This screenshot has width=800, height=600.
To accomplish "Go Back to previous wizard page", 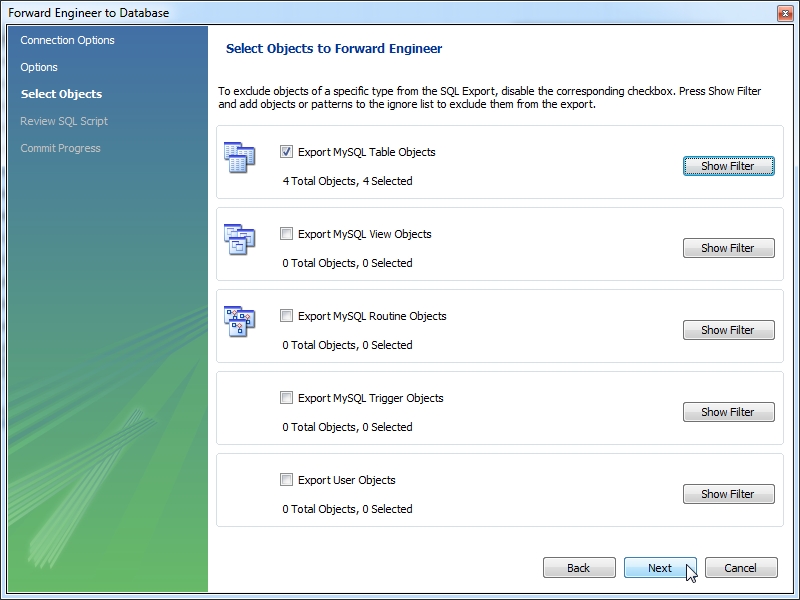I will [x=579, y=568].
